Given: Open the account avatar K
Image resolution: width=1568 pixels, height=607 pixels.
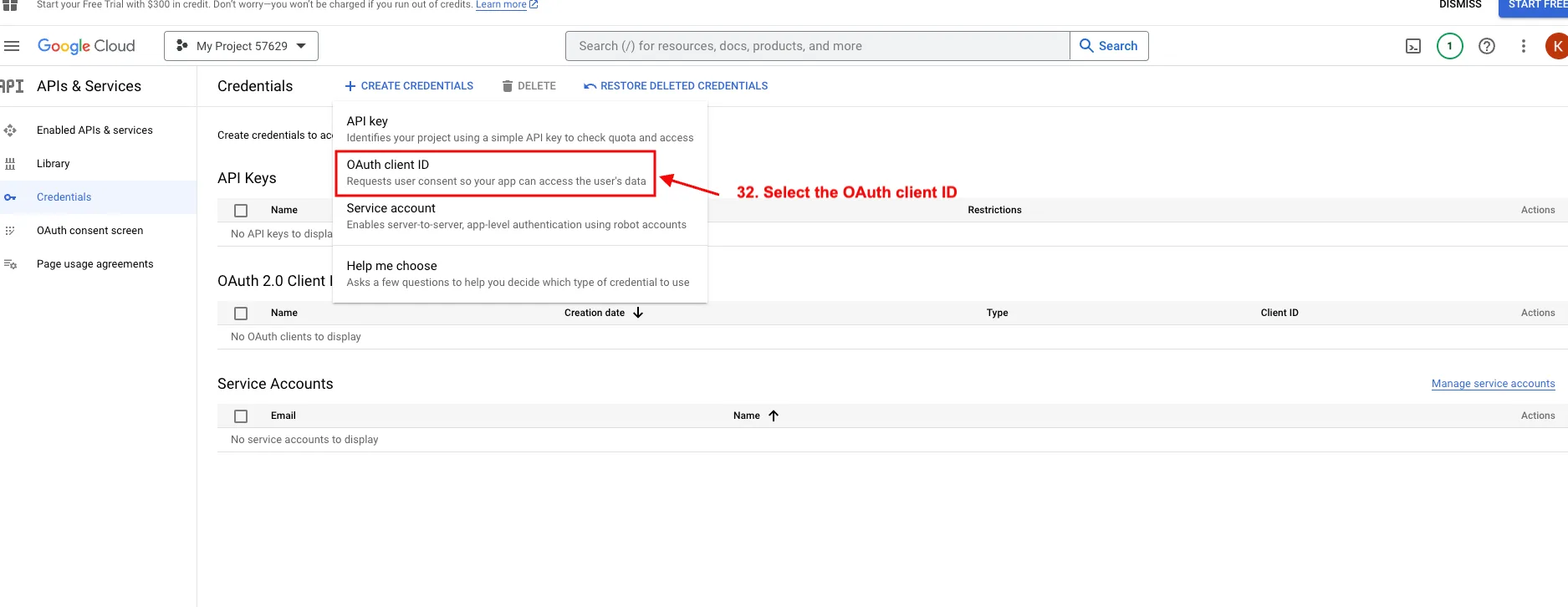Looking at the screenshot, I should tap(1556, 46).
